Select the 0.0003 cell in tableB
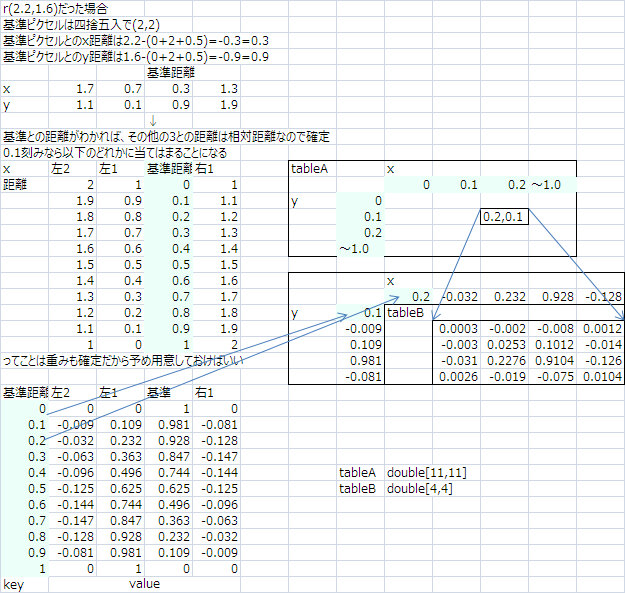Viewport: 625px width, 593px height. [458, 329]
